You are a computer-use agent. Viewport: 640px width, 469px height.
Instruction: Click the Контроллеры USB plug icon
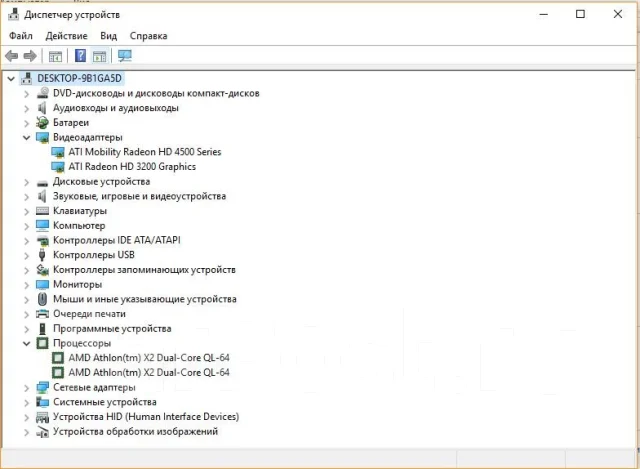point(42,255)
